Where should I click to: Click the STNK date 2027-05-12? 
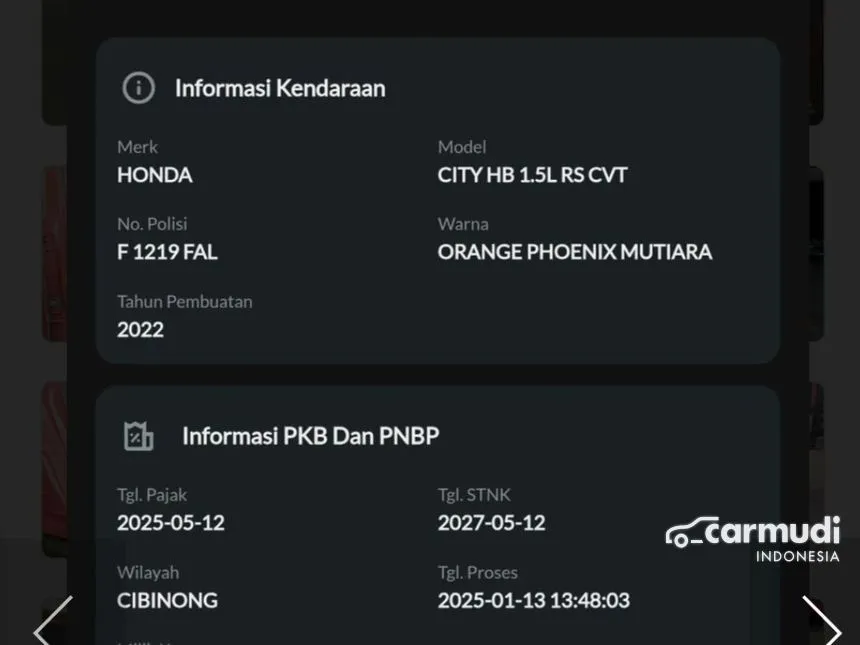491,523
